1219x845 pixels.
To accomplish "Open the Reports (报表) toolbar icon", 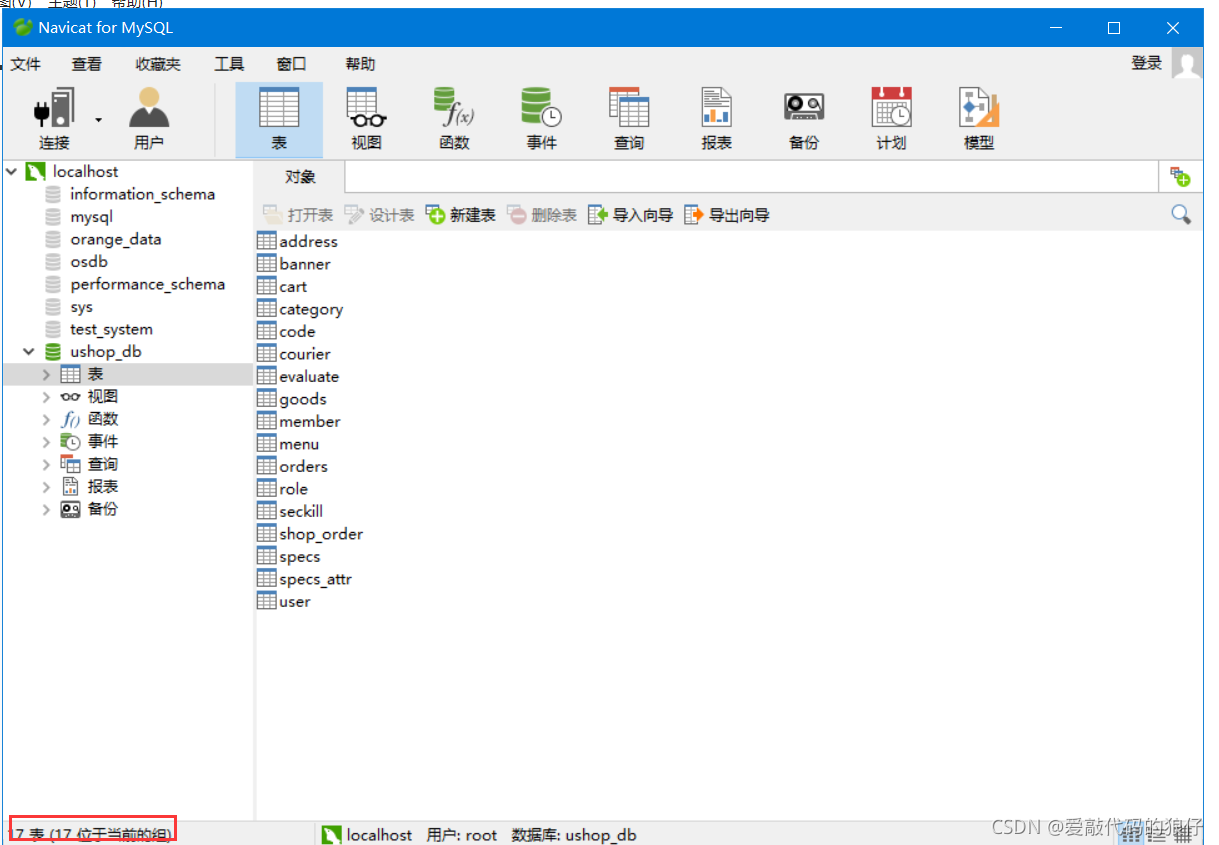I will [716, 118].
